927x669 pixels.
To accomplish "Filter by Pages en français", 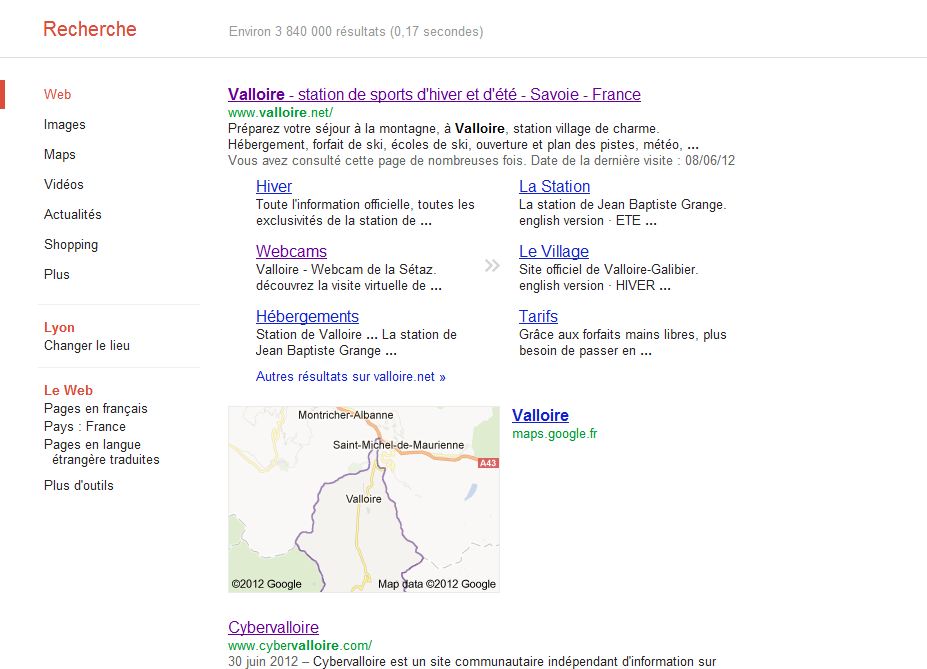I will click(x=96, y=408).
